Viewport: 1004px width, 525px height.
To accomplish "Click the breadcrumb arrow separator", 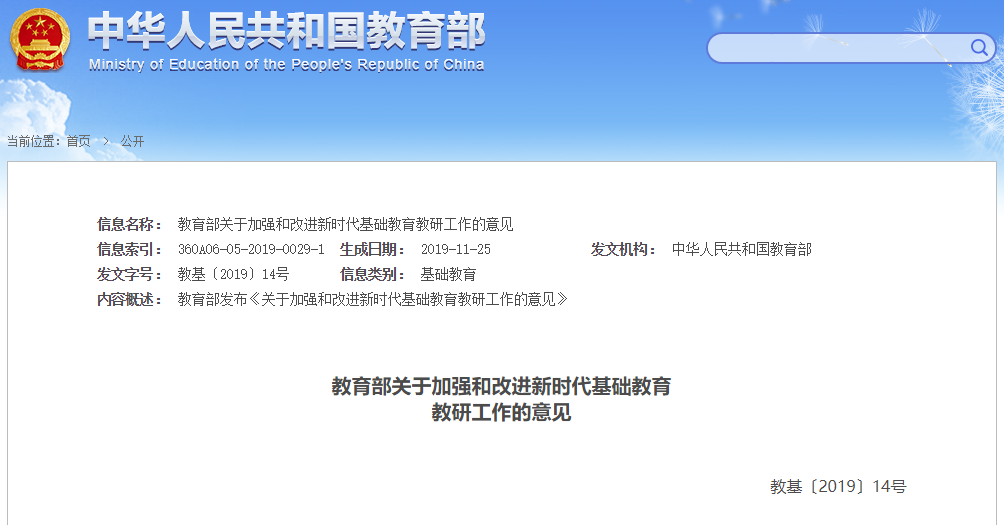I will pyautogui.click(x=106, y=141).
